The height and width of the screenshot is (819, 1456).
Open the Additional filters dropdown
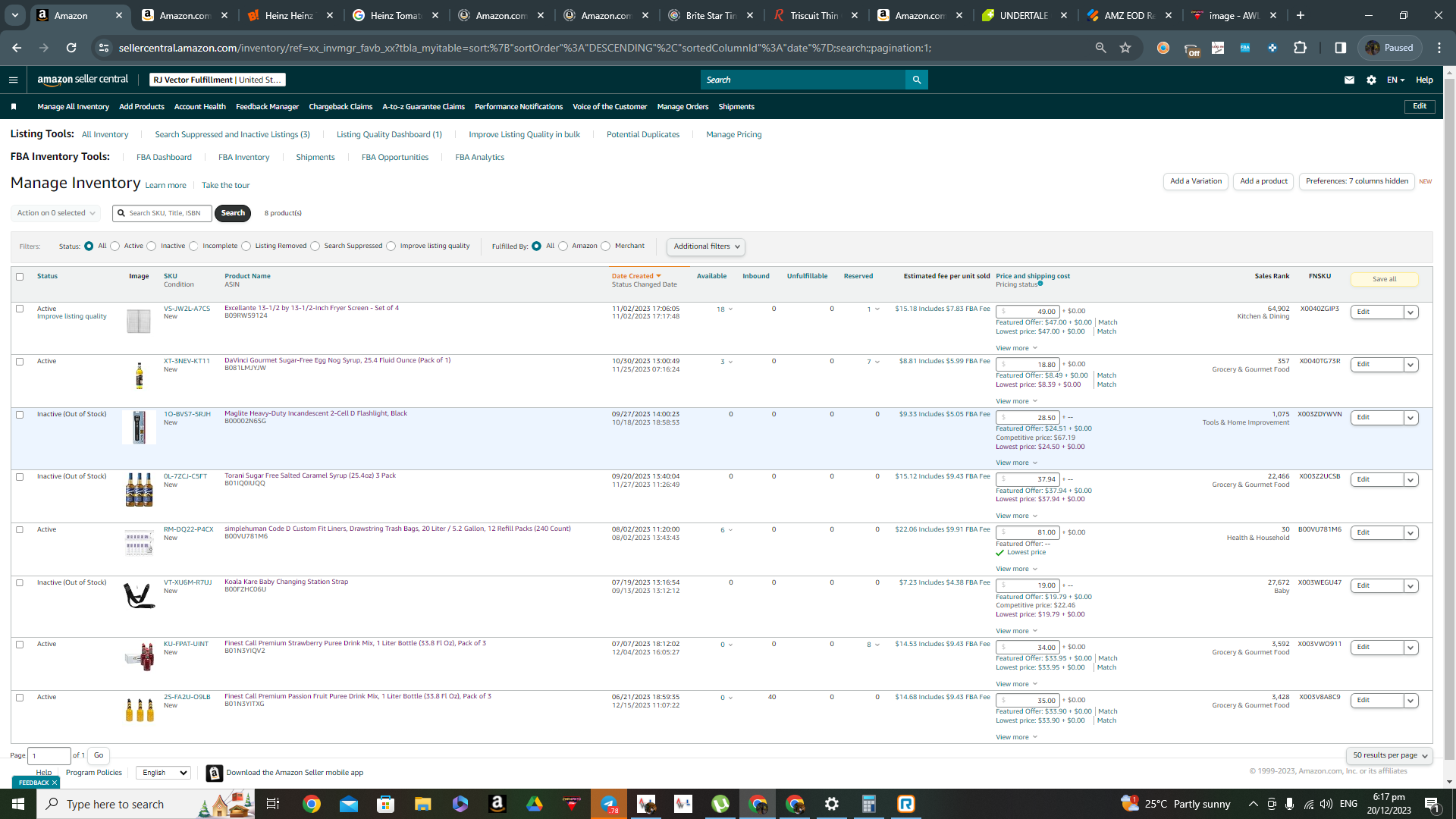(x=705, y=246)
